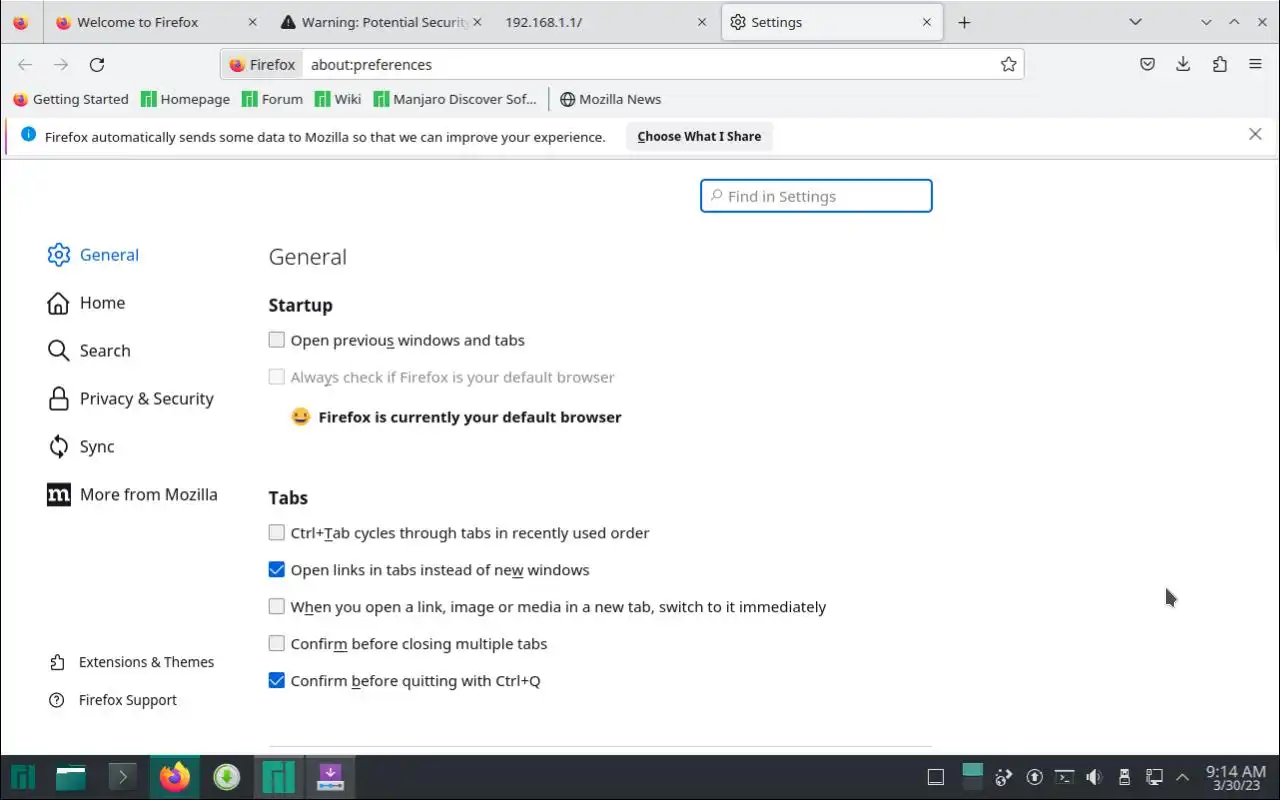1280x800 pixels.
Task: Reload the current page
Action: coord(97,64)
